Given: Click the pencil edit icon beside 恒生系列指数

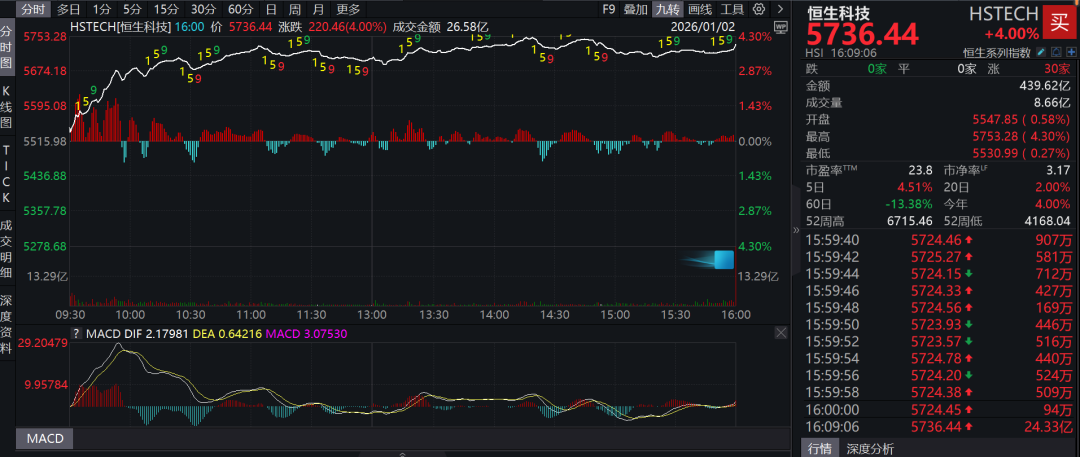Looking at the screenshot, I should click(x=1041, y=52).
